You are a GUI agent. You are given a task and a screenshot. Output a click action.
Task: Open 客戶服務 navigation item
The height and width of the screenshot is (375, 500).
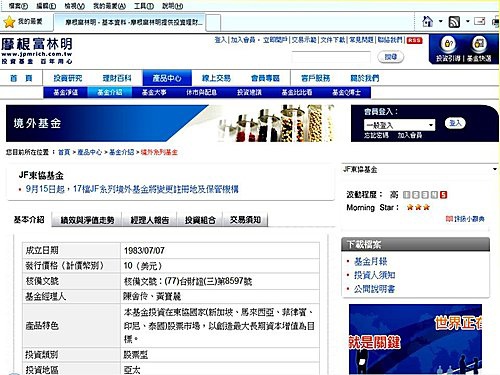pyautogui.click(x=315, y=78)
